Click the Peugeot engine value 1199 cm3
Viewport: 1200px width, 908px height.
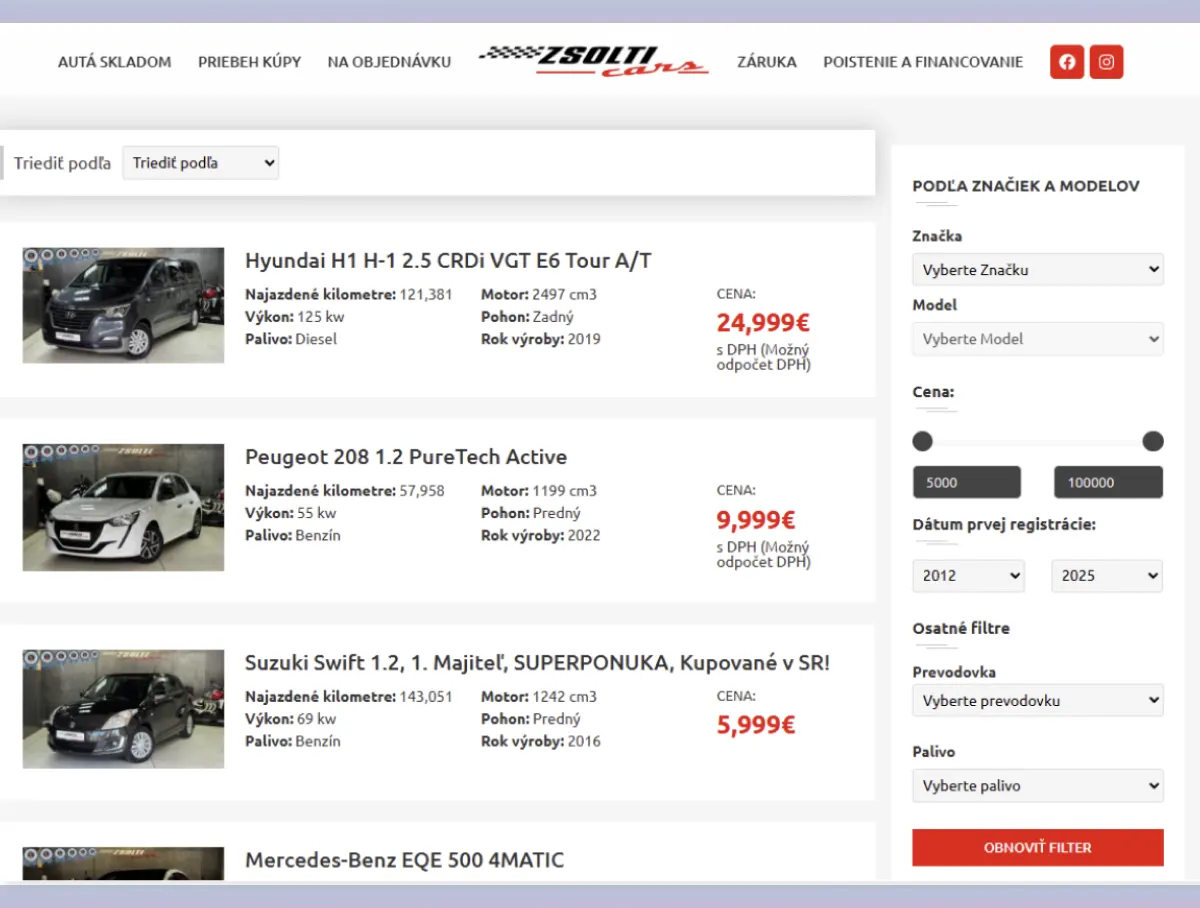pyautogui.click(x=564, y=491)
